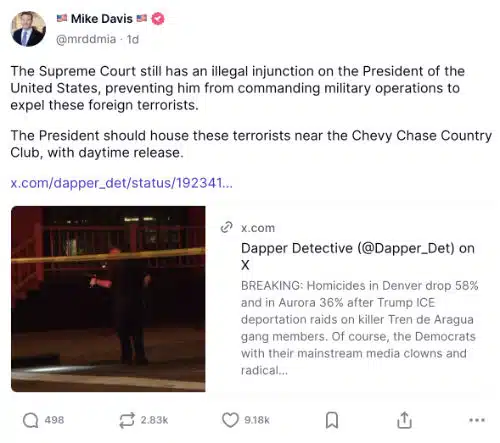Open the Dapper Detective card title

coord(358,257)
